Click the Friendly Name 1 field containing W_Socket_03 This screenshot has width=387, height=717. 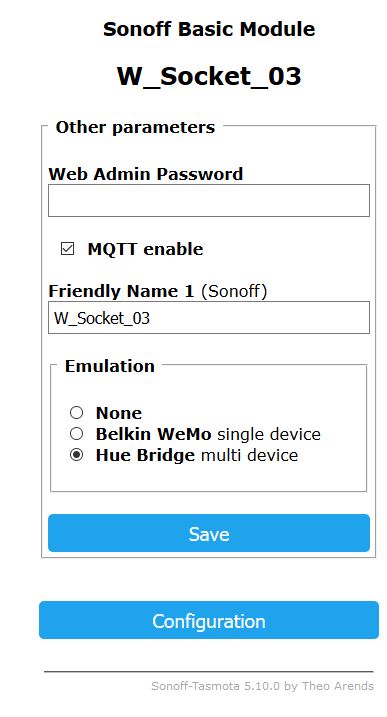pos(209,317)
